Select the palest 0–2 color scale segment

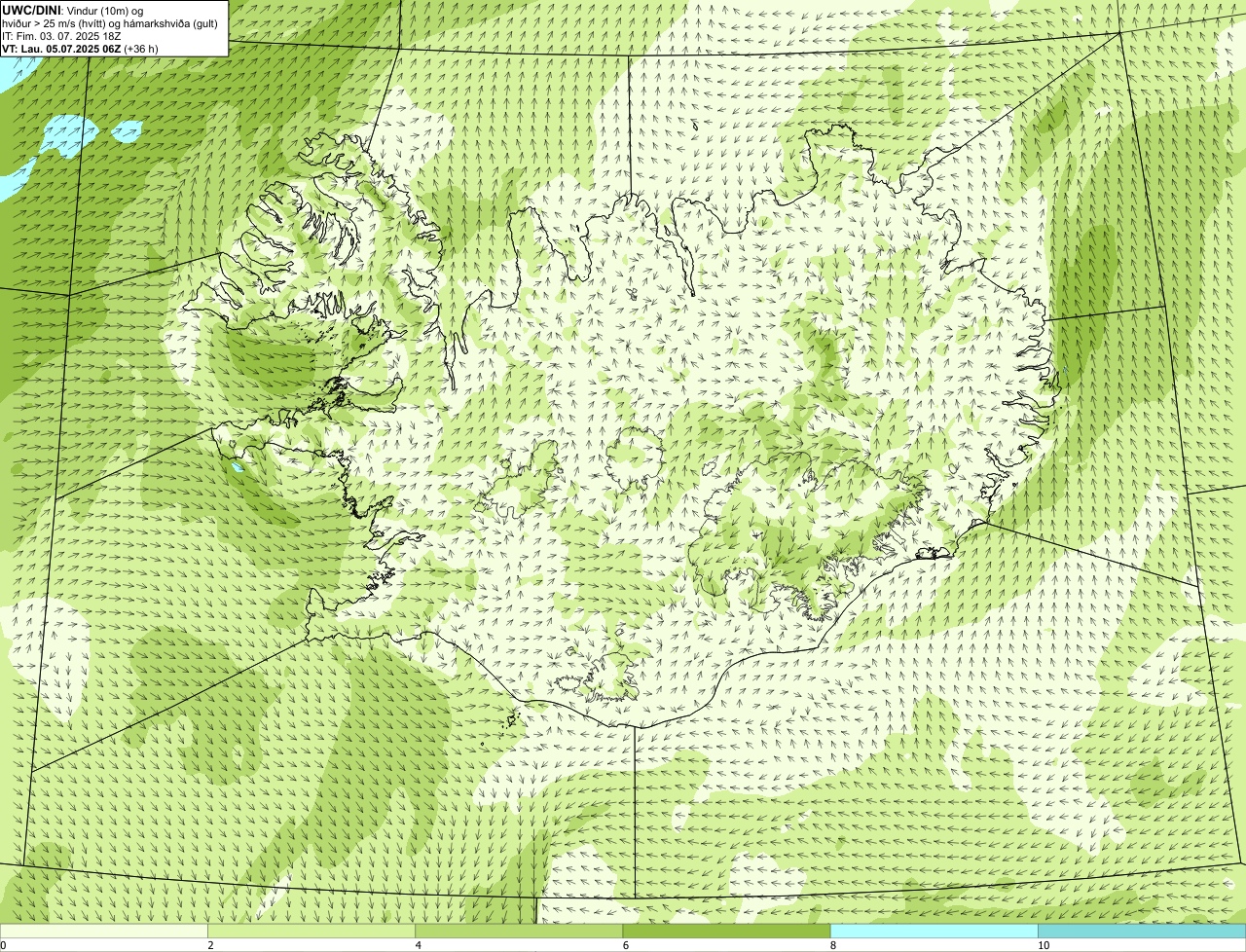(103, 932)
